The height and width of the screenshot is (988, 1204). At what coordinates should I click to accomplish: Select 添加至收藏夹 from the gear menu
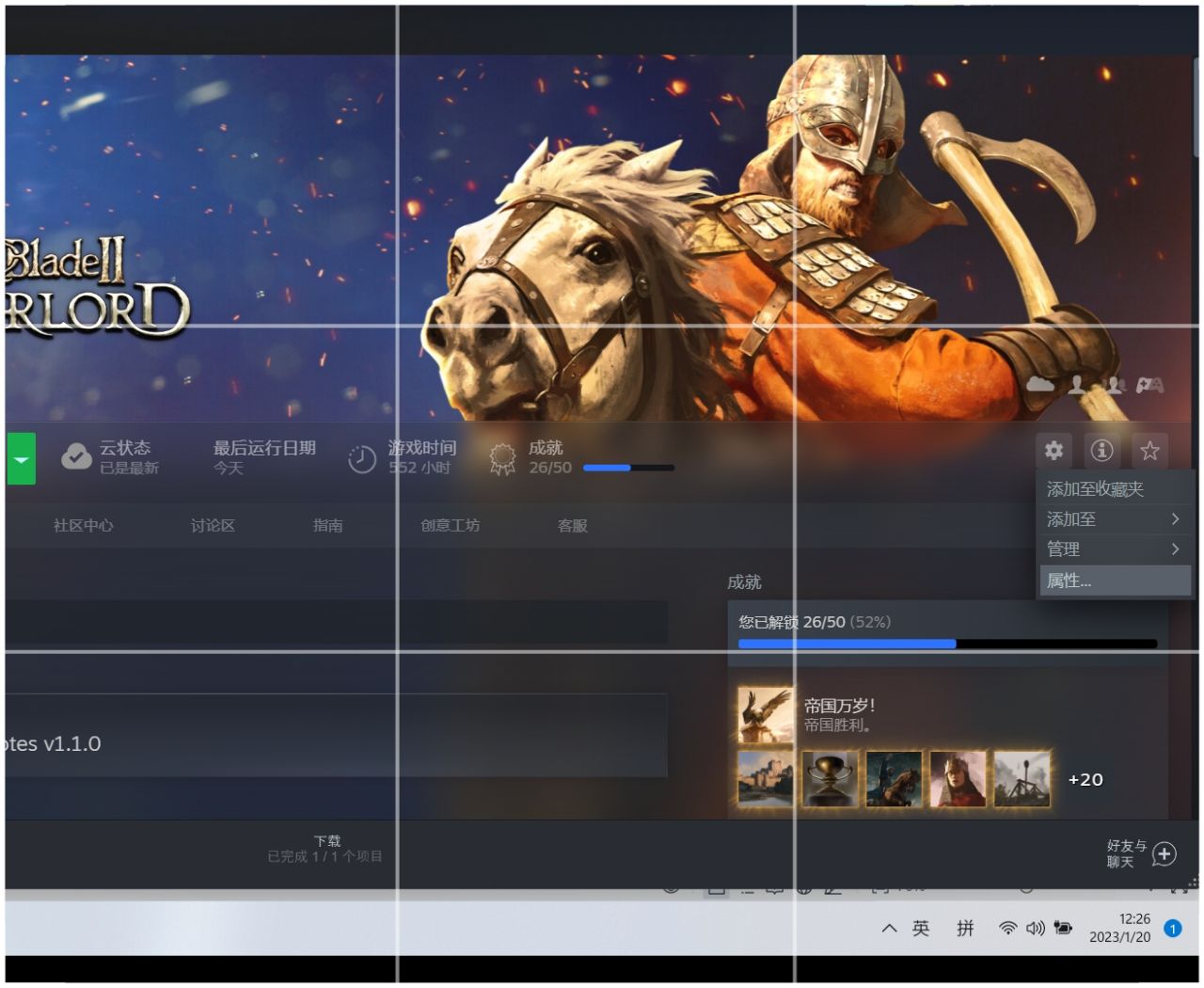tap(1114, 488)
